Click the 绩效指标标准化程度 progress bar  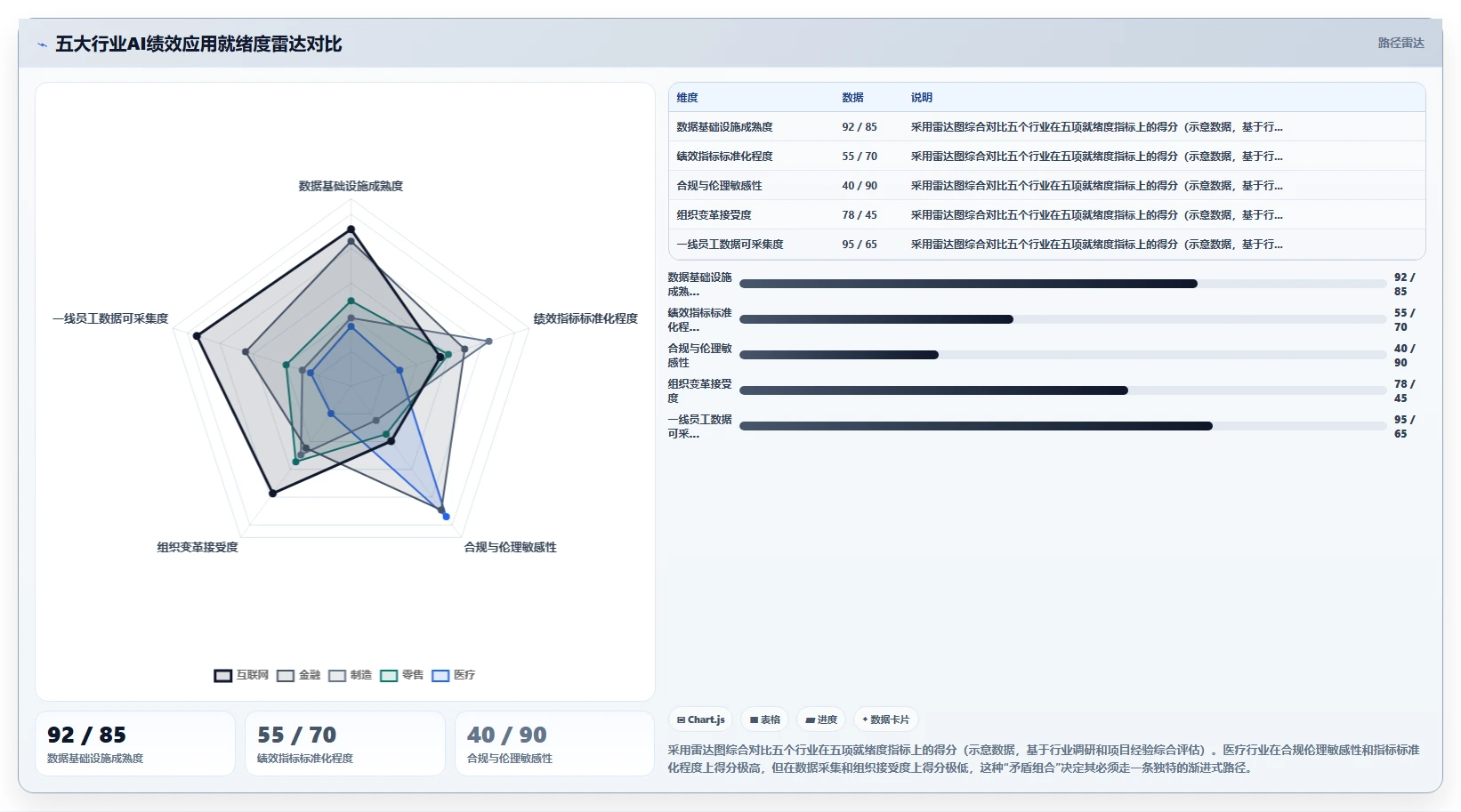coord(1062,319)
